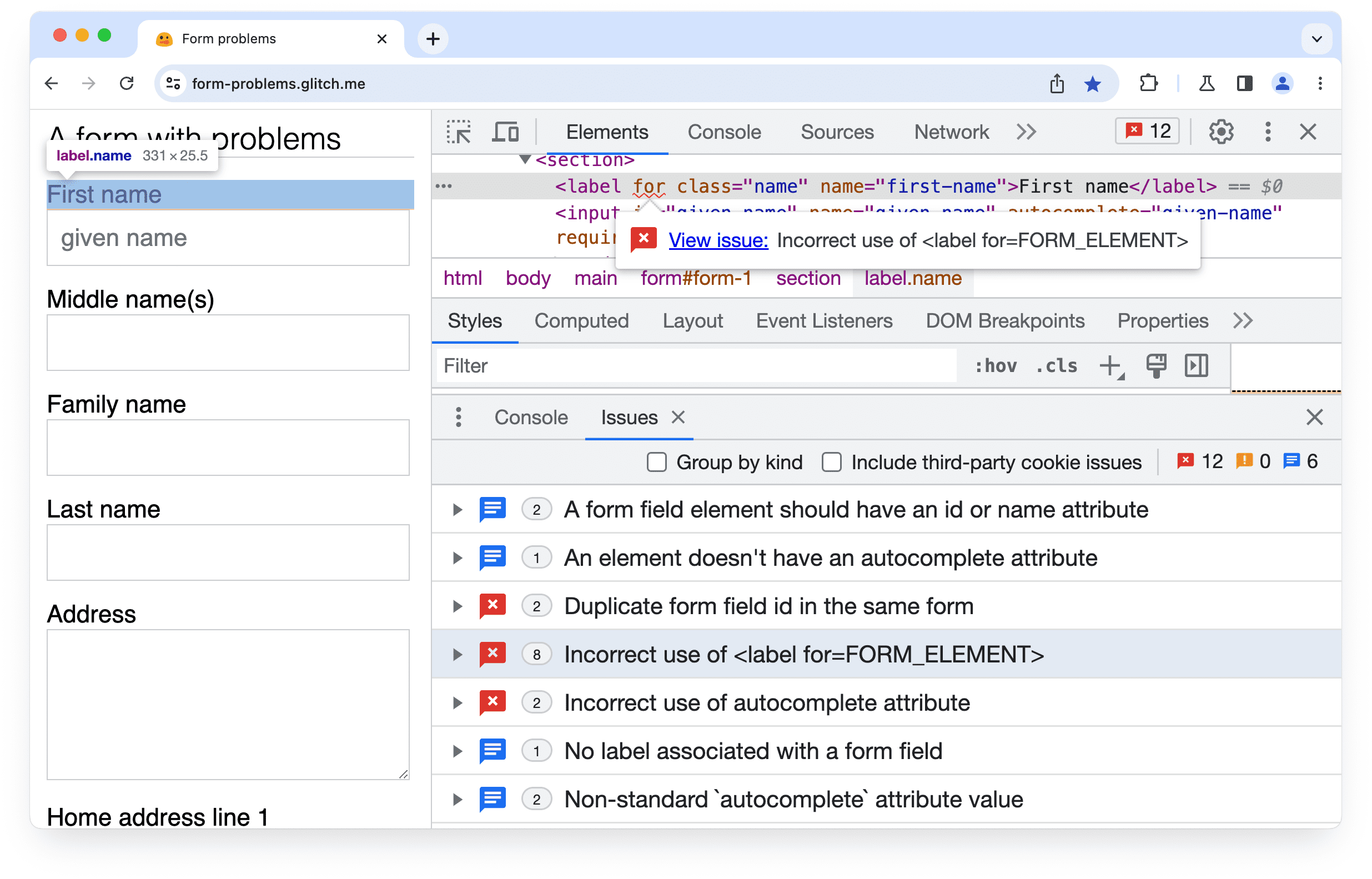This screenshot has height=879, width=1372.
Task: Click the settings gear icon
Action: pos(1220,131)
